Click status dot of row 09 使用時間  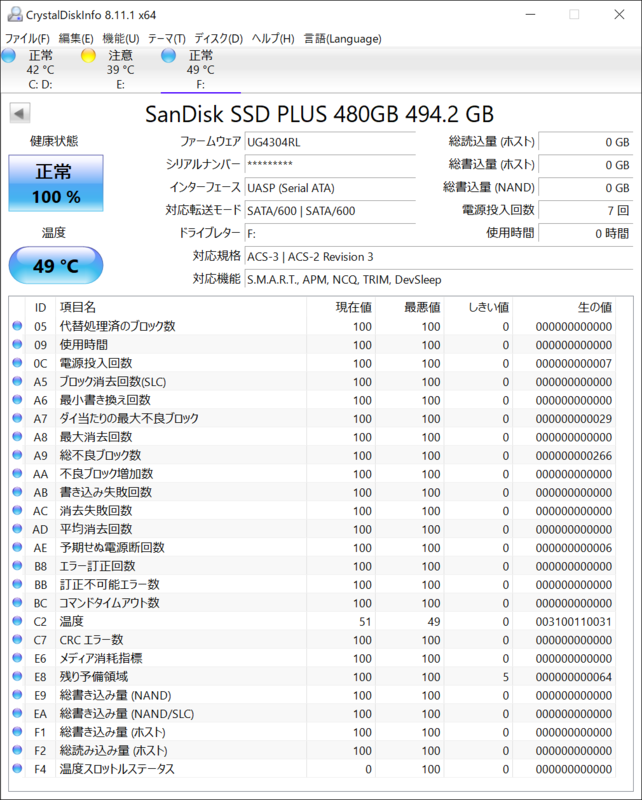[x=17, y=344]
